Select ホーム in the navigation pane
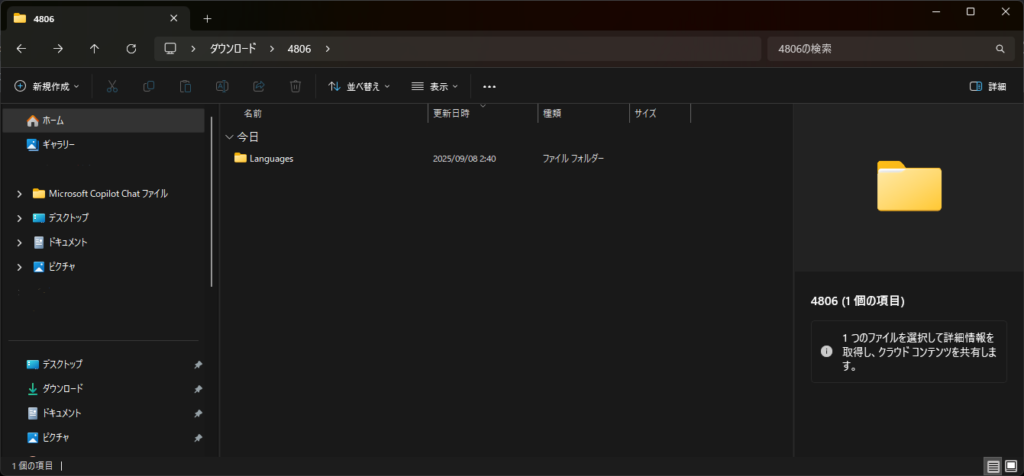 click(104, 121)
